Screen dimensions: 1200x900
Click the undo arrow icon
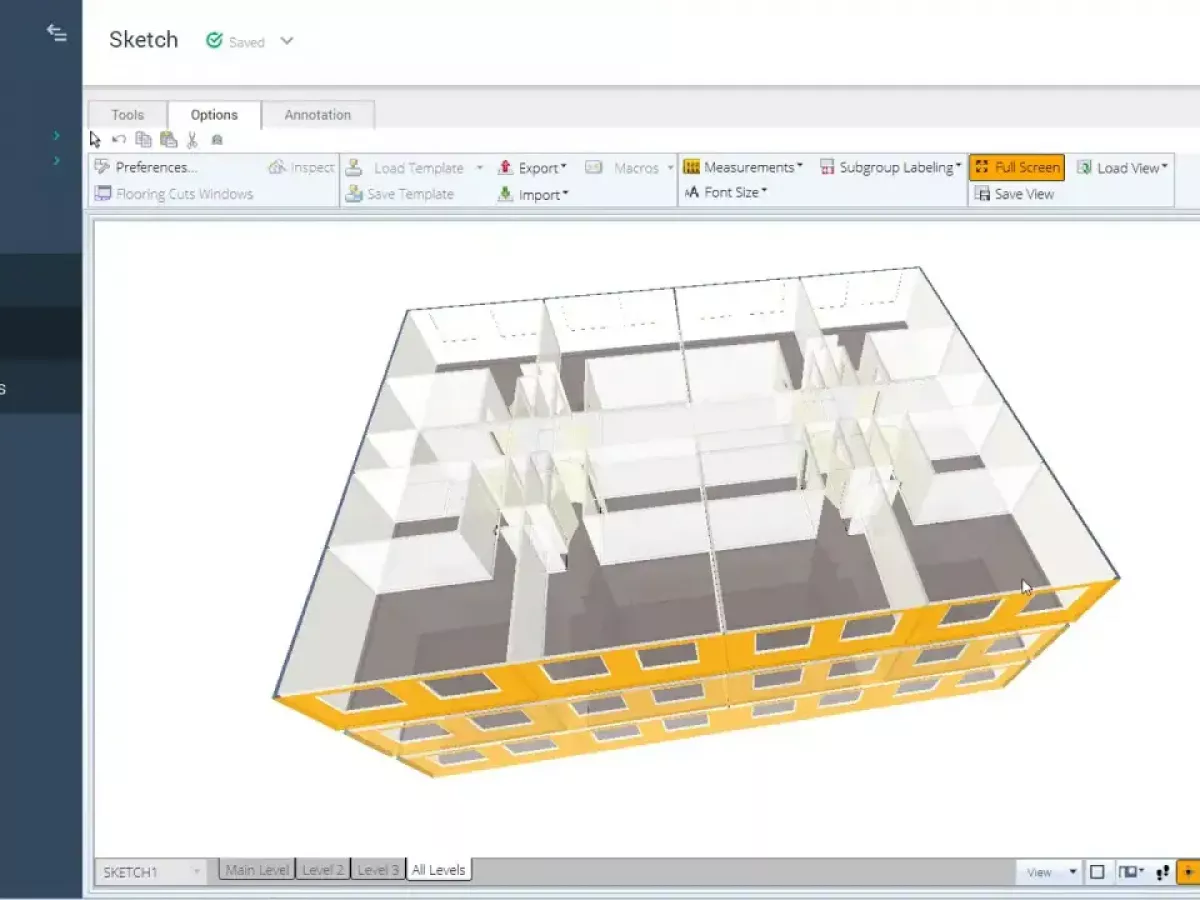pos(119,140)
